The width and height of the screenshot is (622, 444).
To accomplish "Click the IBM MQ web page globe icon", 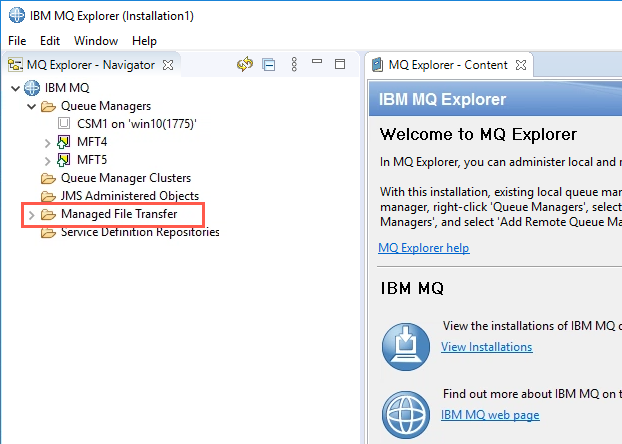I will coord(405,415).
